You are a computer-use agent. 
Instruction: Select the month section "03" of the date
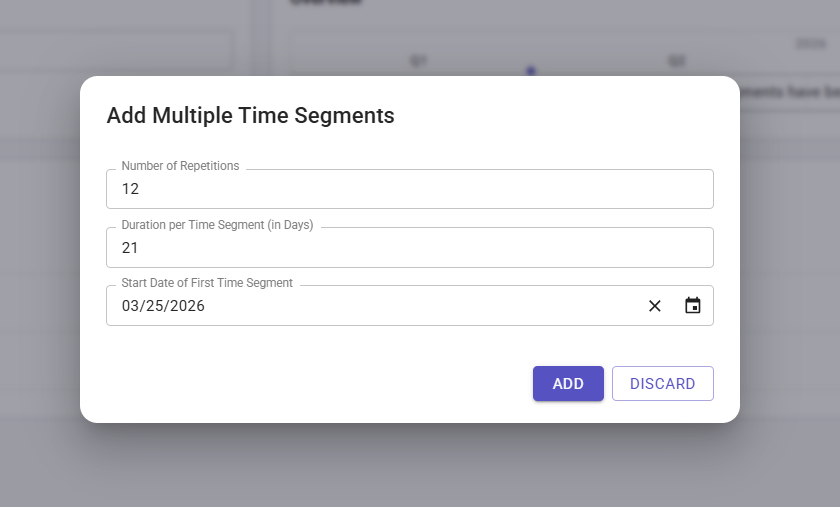132,306
